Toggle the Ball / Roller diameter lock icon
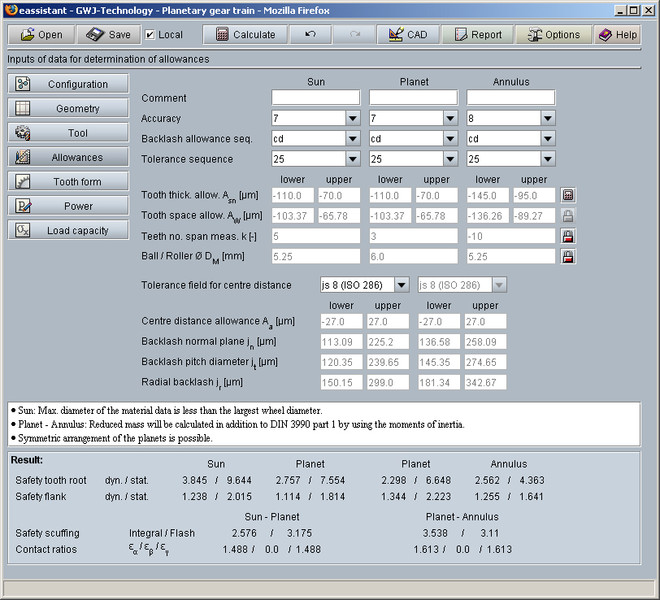The width and height of the screenshot is (660, 600). click(x=569, y=256)
